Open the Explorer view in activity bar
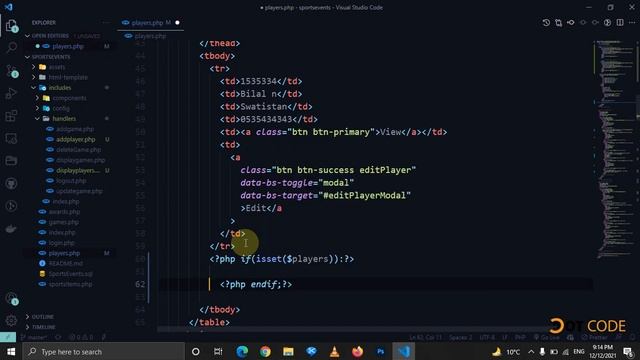 click(11, 26)
